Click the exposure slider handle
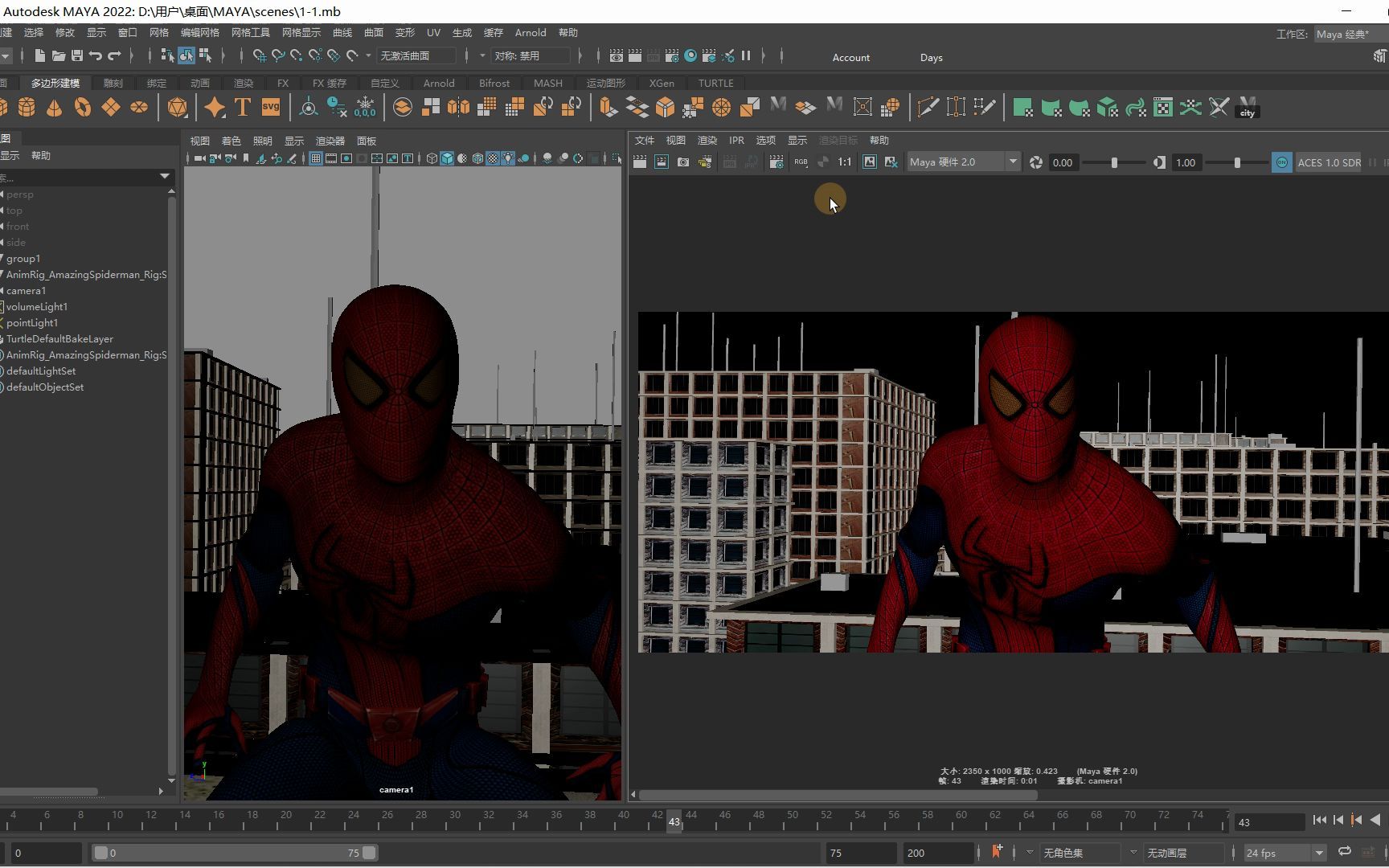The image size is (1389, 868). pyautogui.click(x=1114, y=162)
